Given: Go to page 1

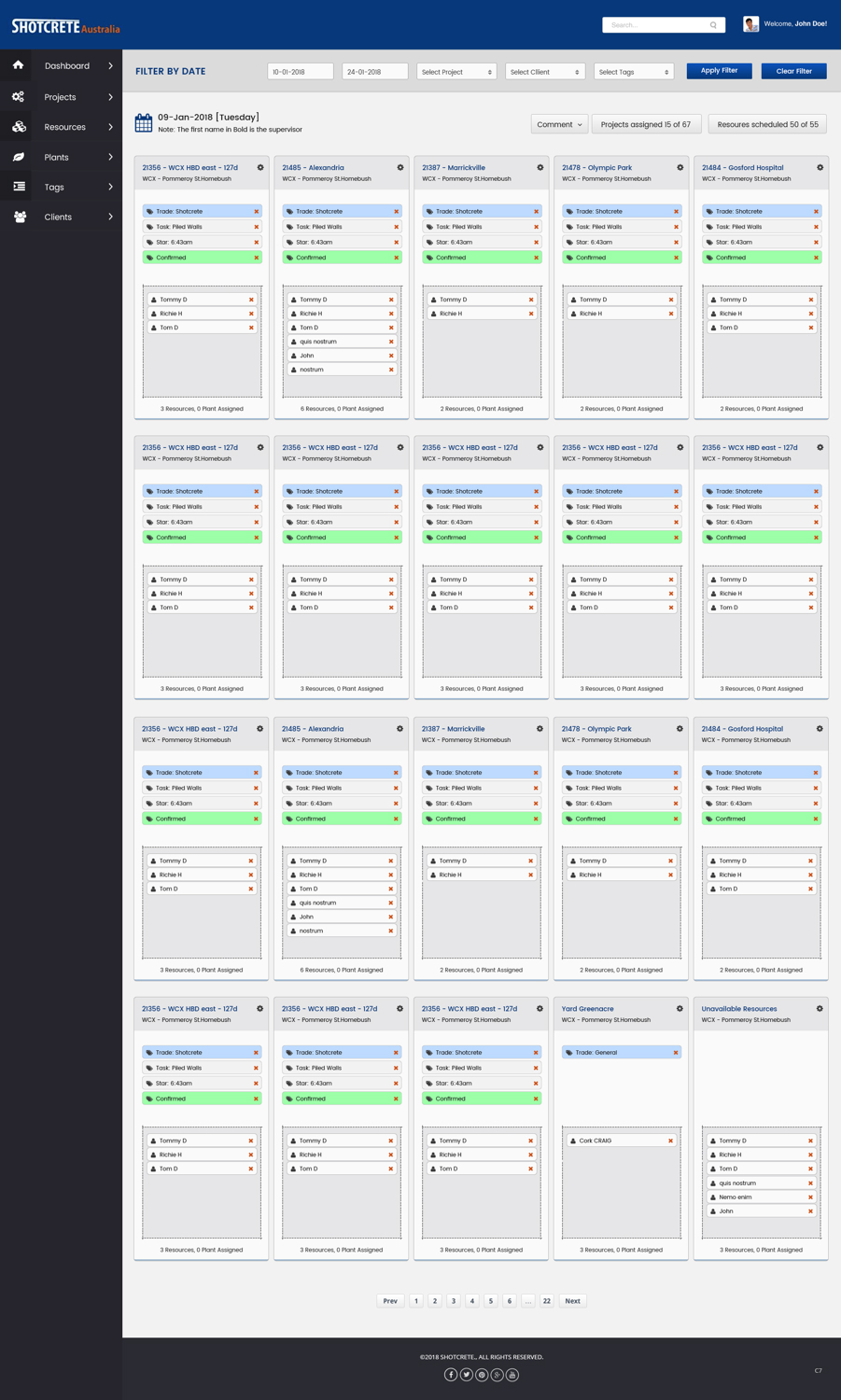Looking at the screenshot, I should point(416,1301).
